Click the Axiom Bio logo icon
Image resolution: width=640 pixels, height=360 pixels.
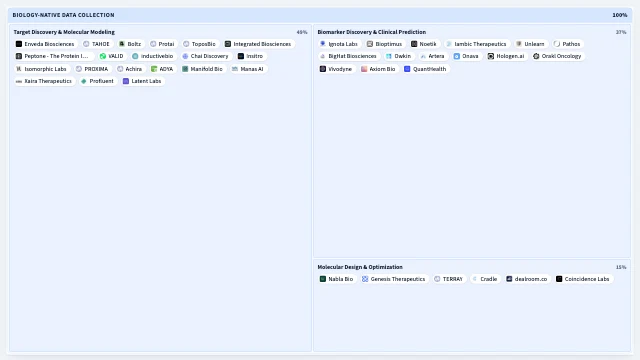(364, 69)
